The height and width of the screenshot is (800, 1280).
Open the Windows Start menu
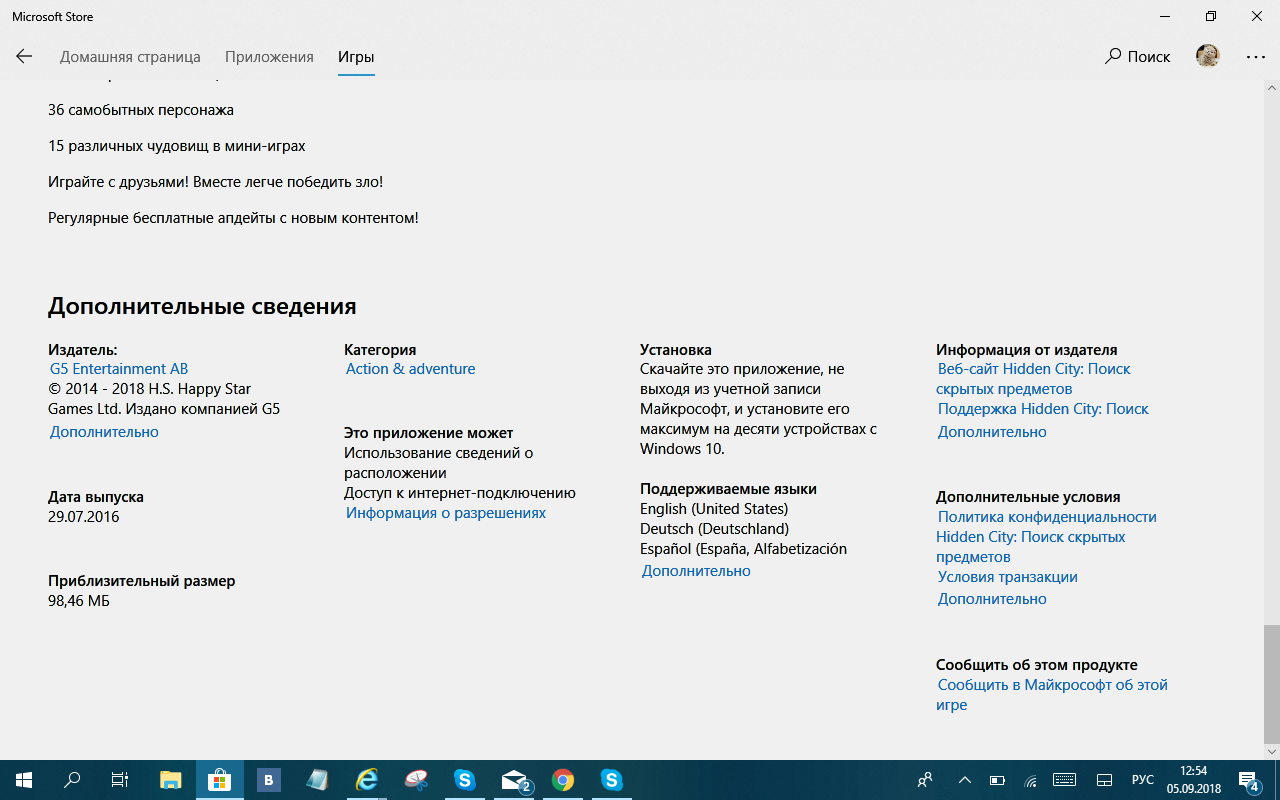pyautogui.click(x=24, y=780)
